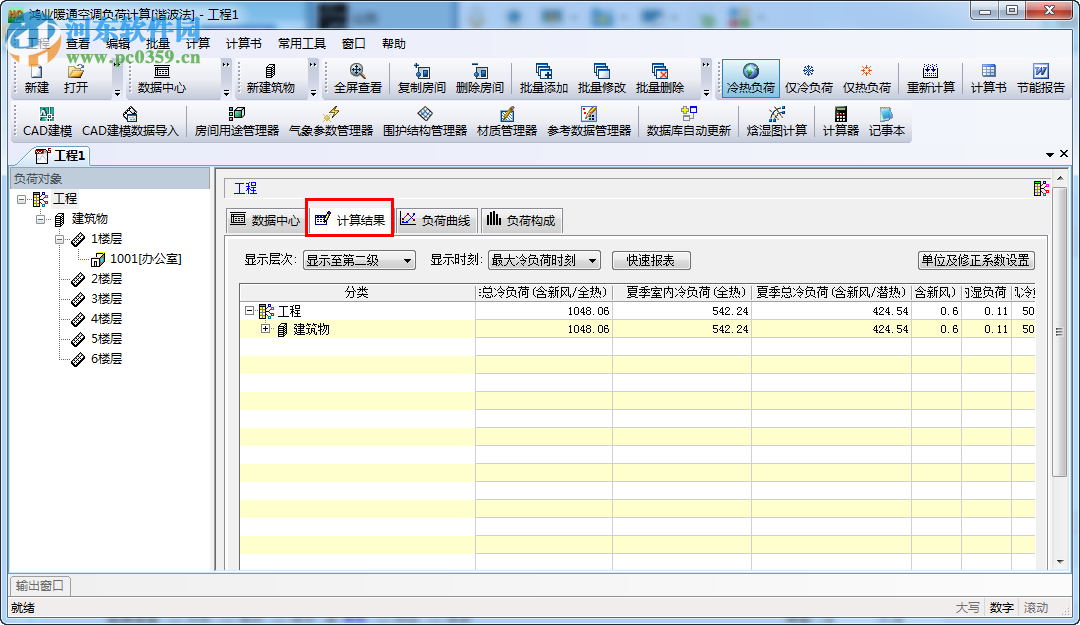Open 计算书 menu in menu bar
The width and height of the screenshot is (1080, 625).
point(244,43)
